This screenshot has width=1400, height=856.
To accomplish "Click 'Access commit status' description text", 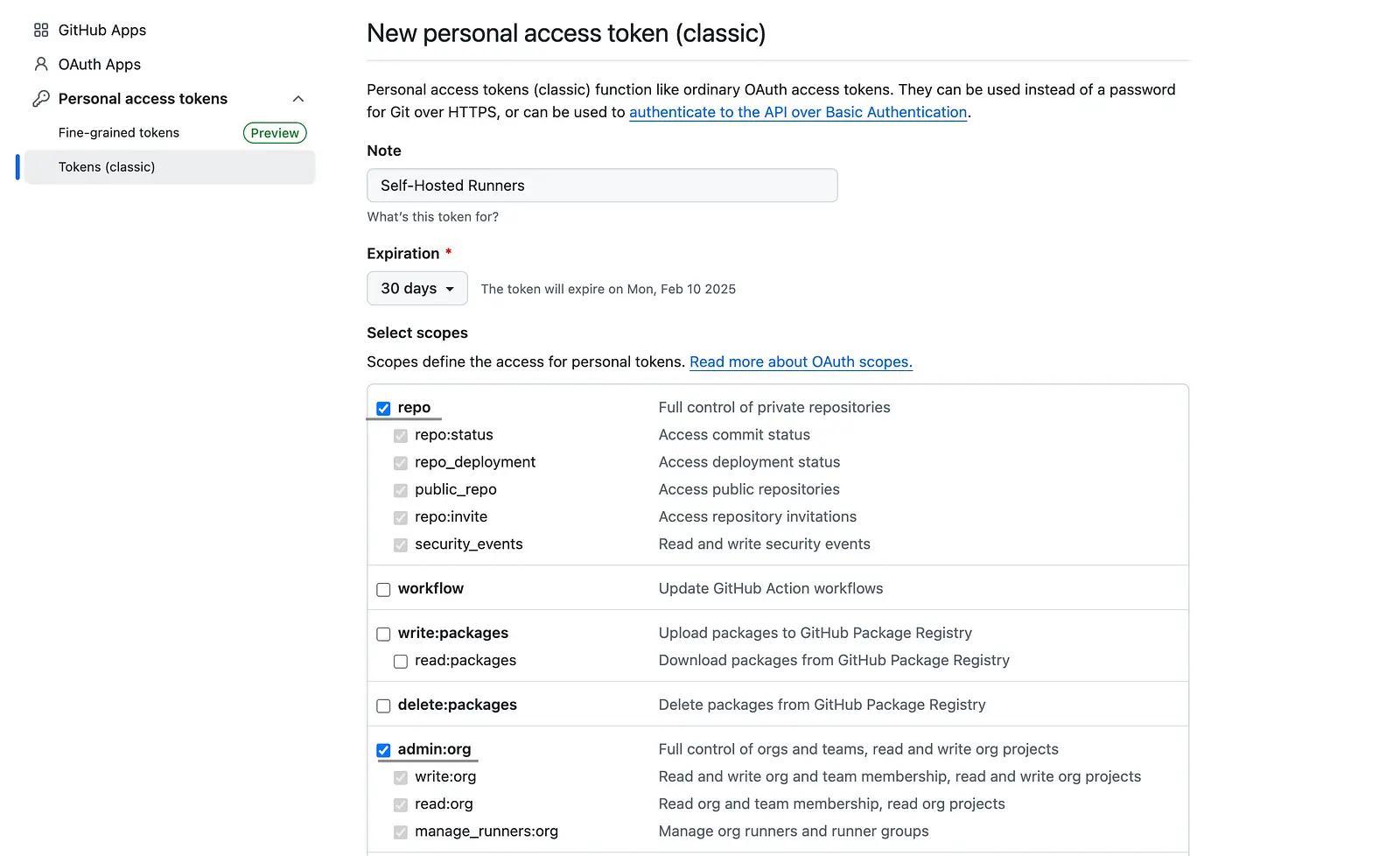I will (734, 435).
